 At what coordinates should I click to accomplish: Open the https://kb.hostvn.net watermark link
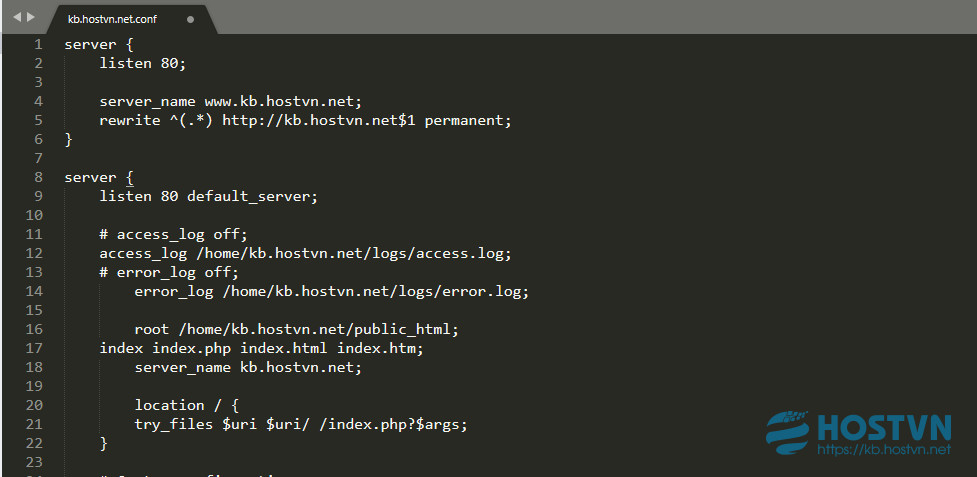pyautogui.click(x=884, y=449)
